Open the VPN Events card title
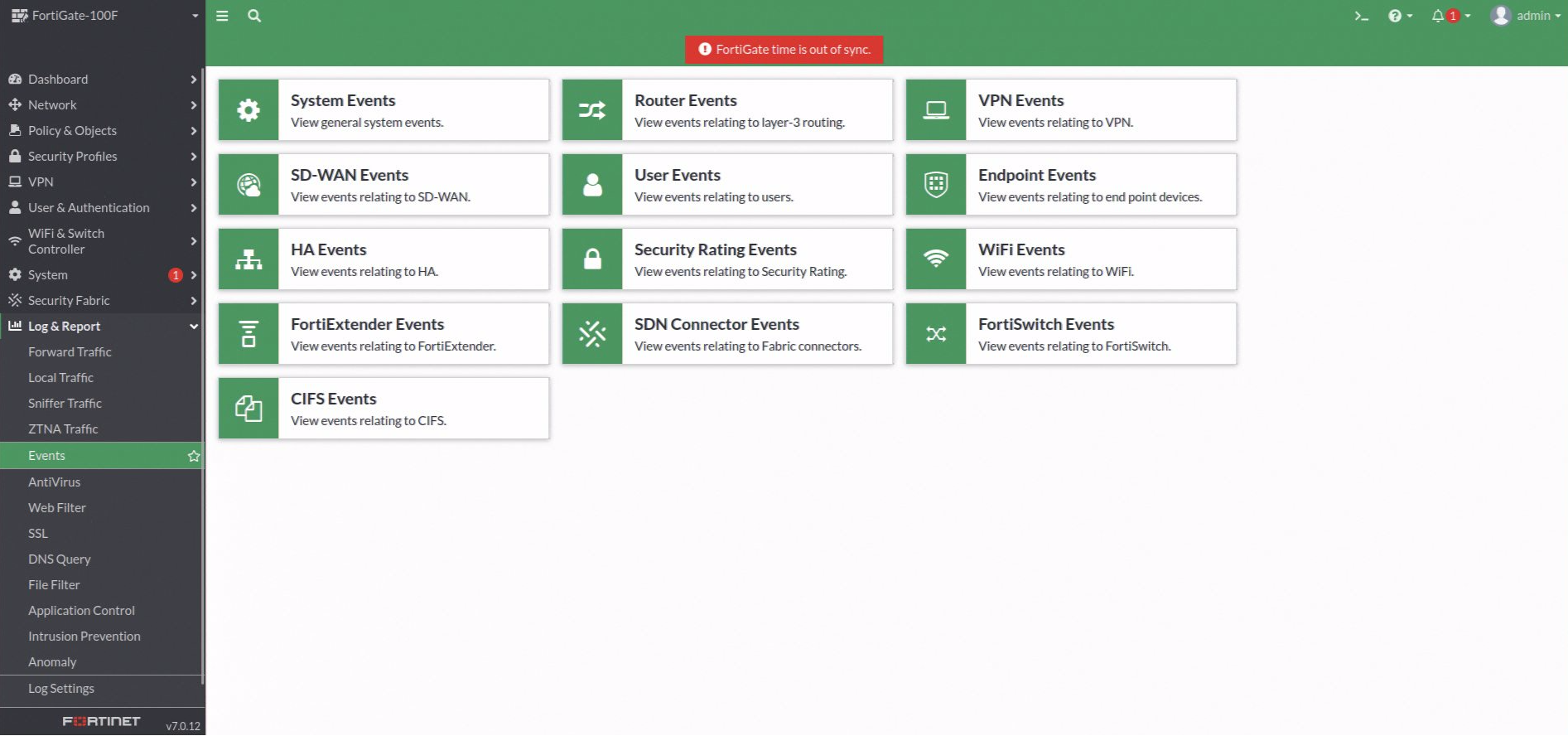The image size is (1568, 736). click(x=1020, y=100)
